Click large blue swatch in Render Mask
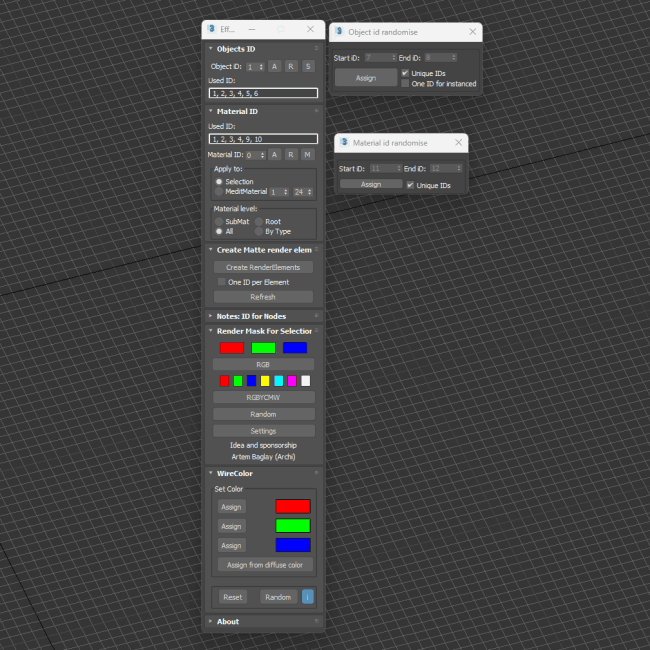 295,348
